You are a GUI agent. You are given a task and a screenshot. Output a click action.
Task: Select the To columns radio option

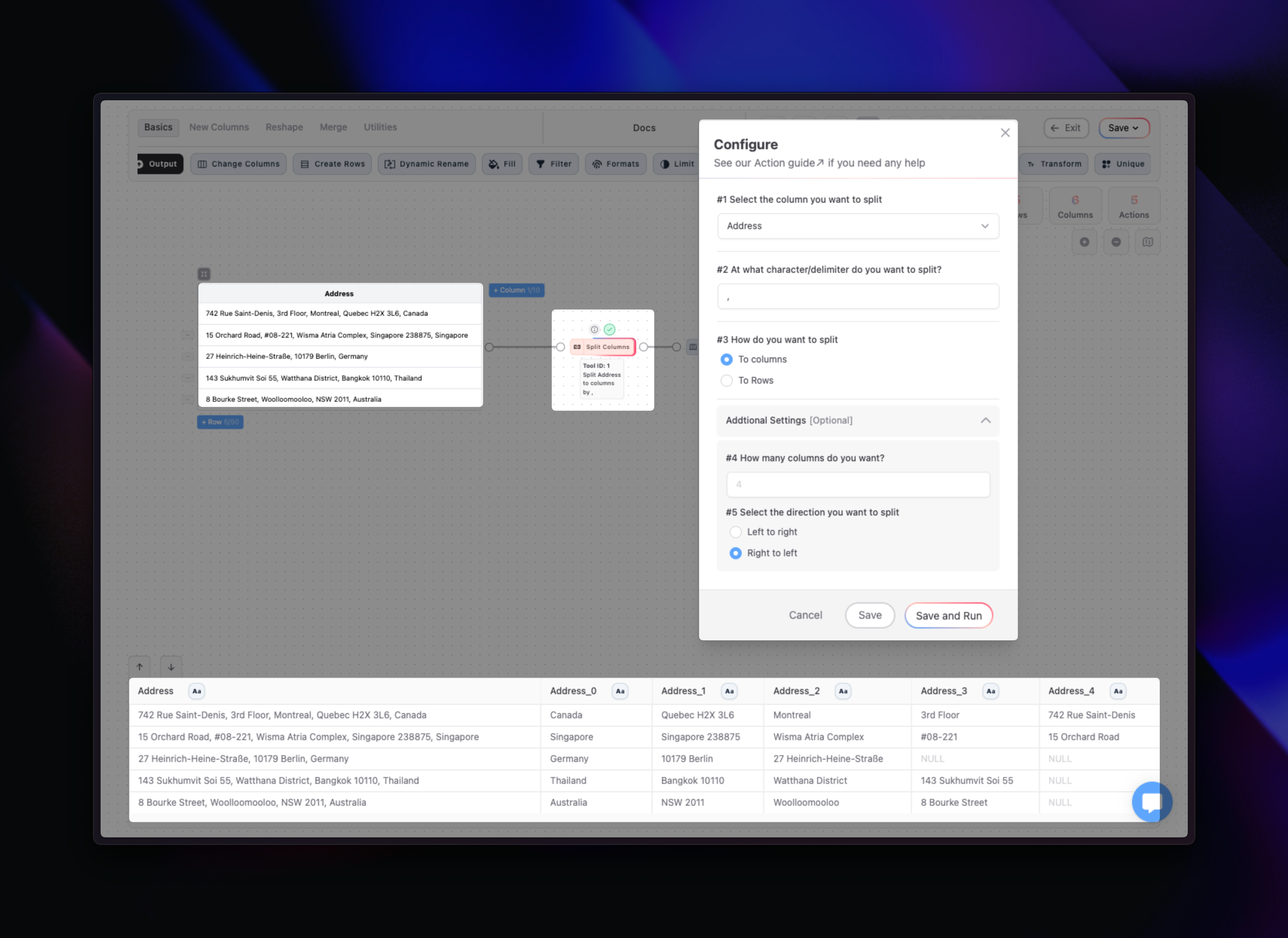[x=726, y=360]
